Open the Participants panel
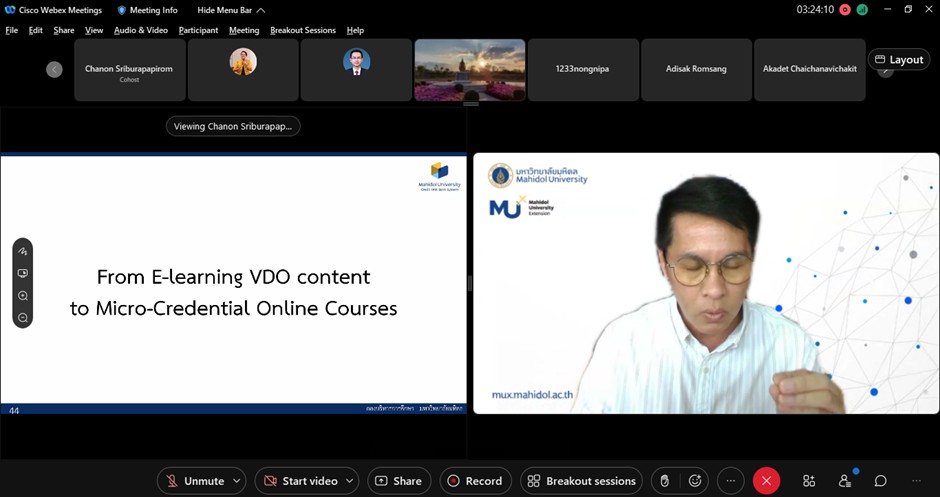This screenshot has height=497, width=940. point(844,481)
